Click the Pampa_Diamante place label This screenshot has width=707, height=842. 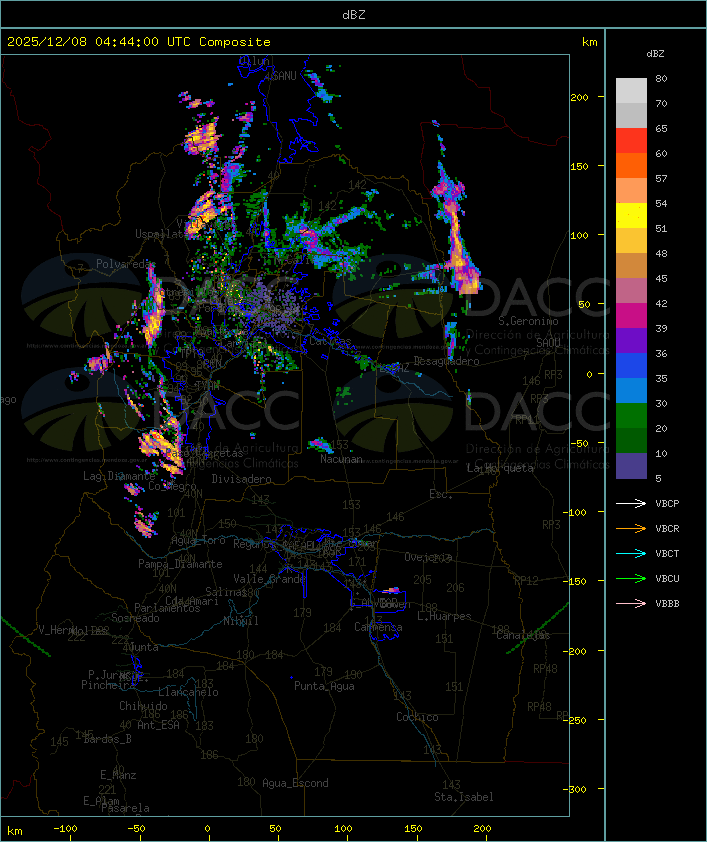point(180,564)
